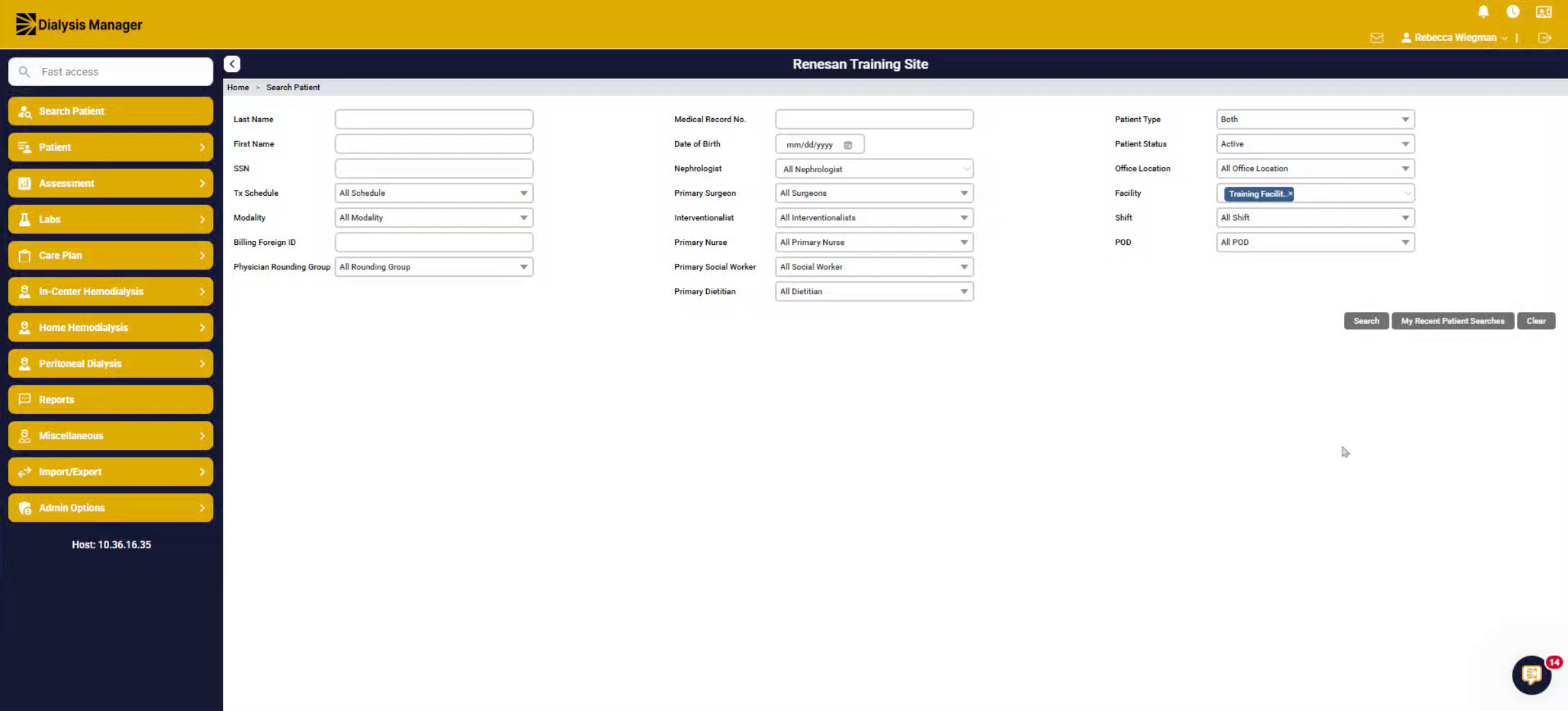The height and width of the screenshot is (711, 1568).
Task: Click the search magnifier icon in Fast access
Action: point(24,72)
